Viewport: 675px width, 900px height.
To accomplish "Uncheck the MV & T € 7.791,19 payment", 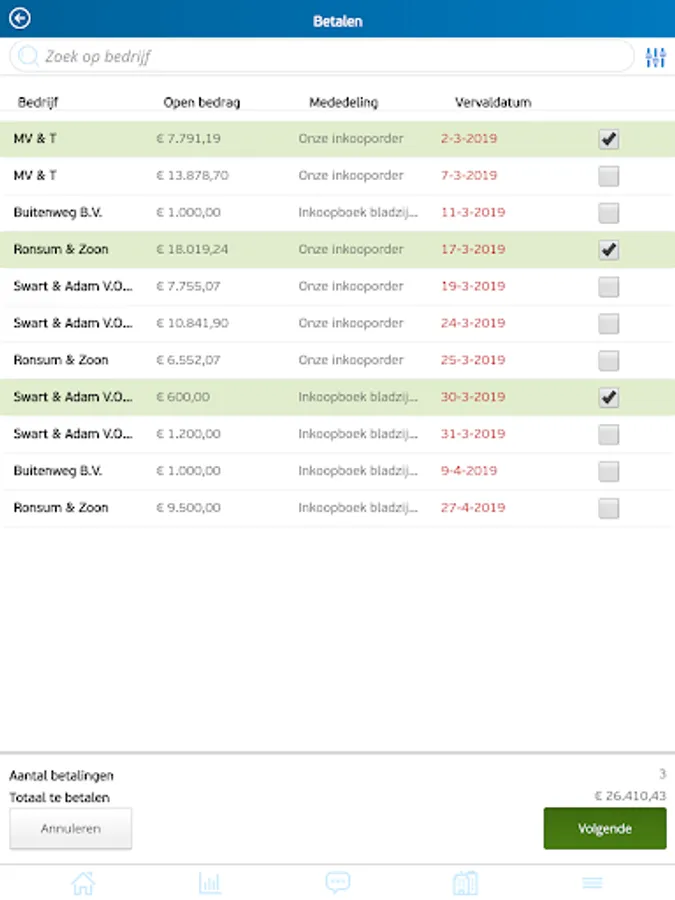I will (x=608, y=140).
